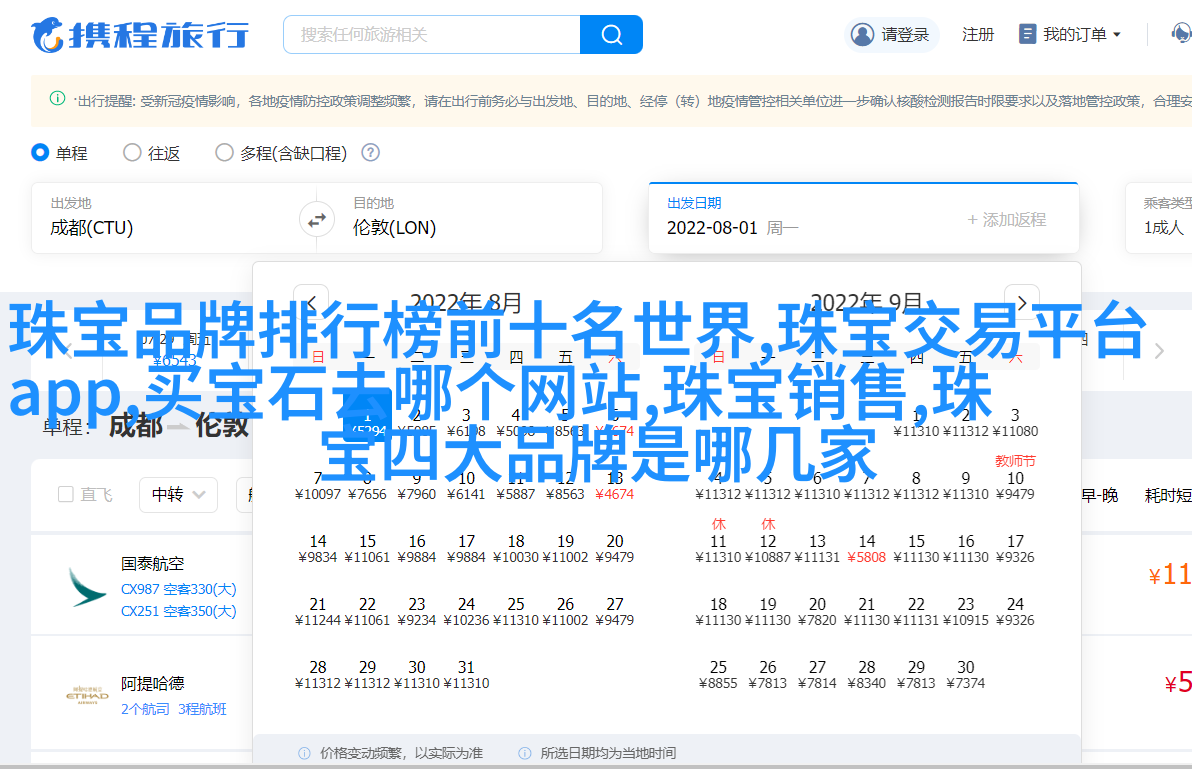Click the Ctrip logo in the header
The height and width of the screenshot is (769, 1192).
[x=140, y=34]
